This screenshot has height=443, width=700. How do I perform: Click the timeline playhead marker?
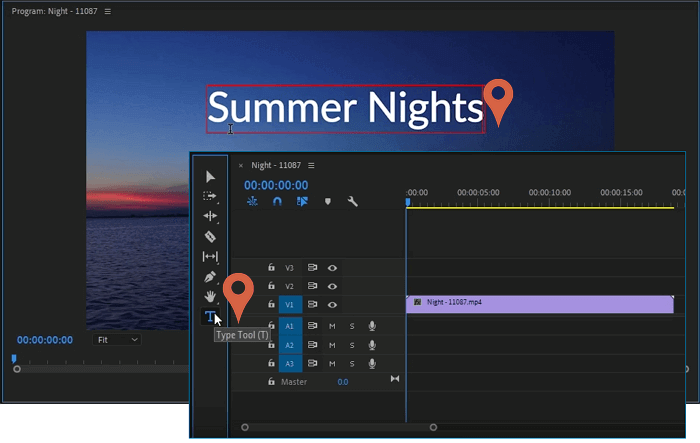click(x=408, y=203)
